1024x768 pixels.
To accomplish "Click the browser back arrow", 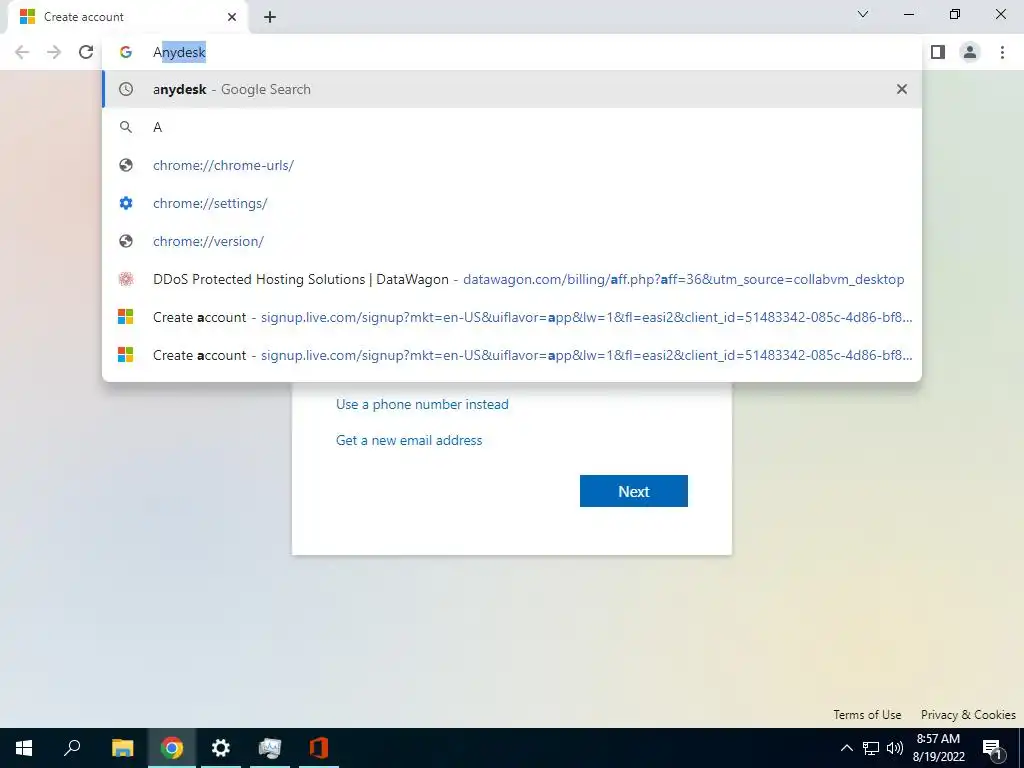I will (22, 52).
